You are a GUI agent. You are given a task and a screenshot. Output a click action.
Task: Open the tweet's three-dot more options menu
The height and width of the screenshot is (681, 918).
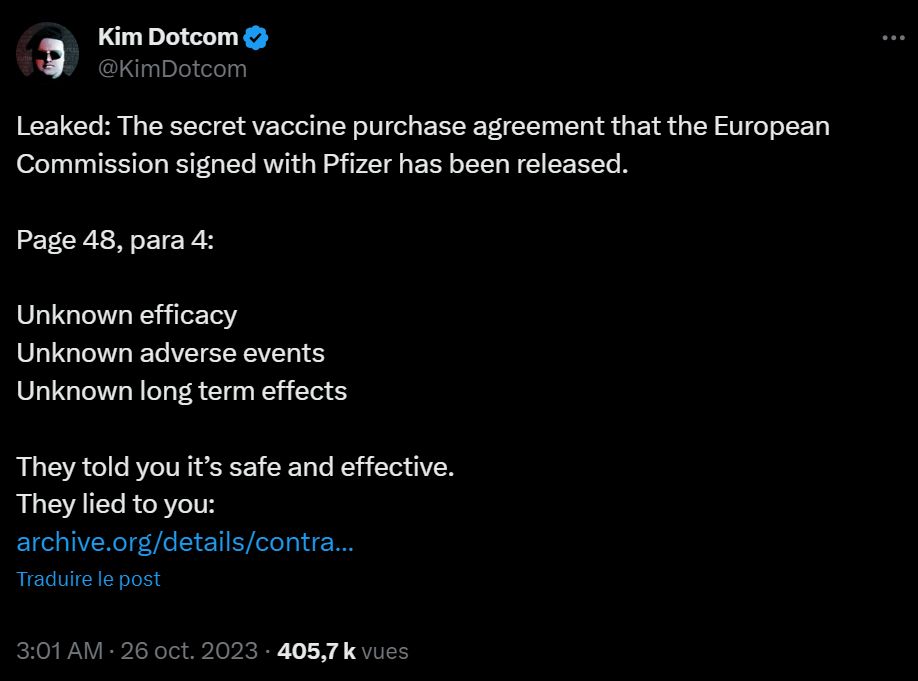click(892, 39)
